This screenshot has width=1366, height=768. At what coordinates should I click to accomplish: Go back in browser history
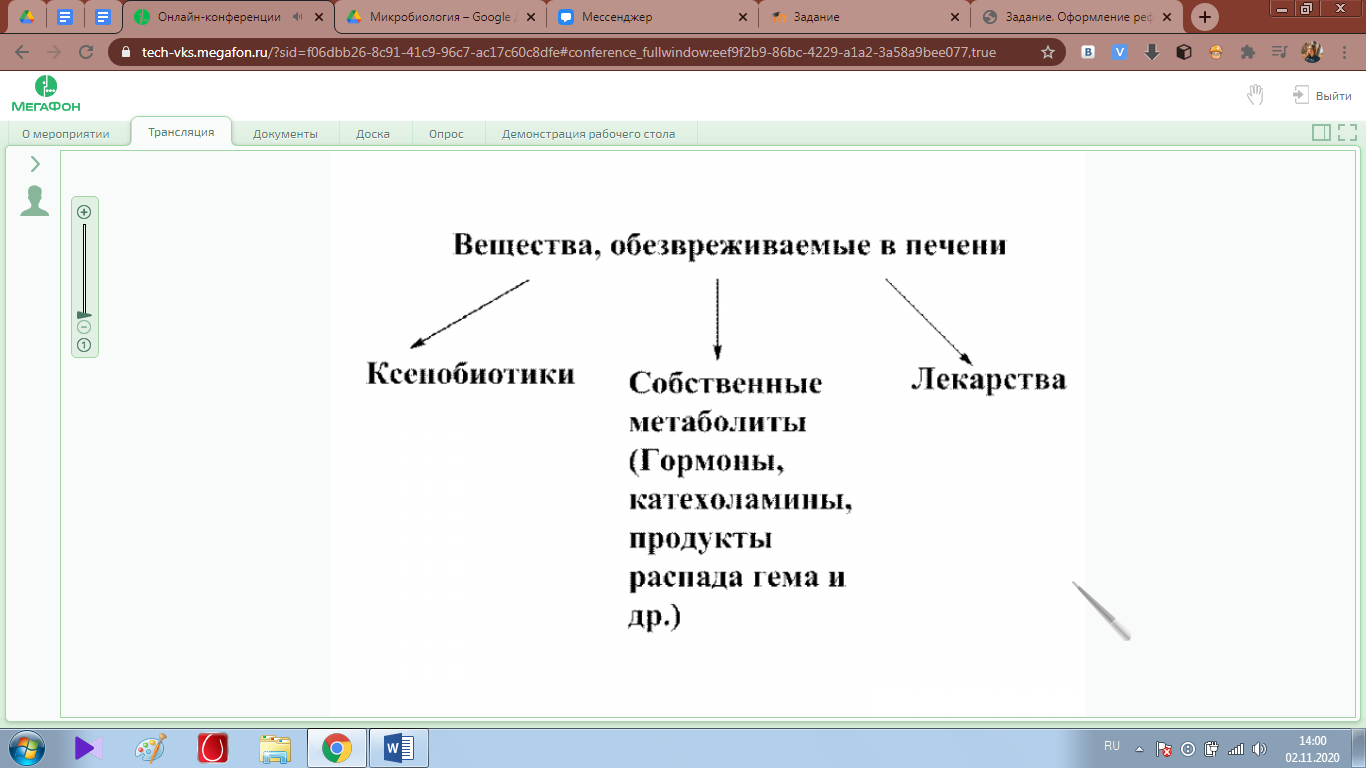pos(22,52)
